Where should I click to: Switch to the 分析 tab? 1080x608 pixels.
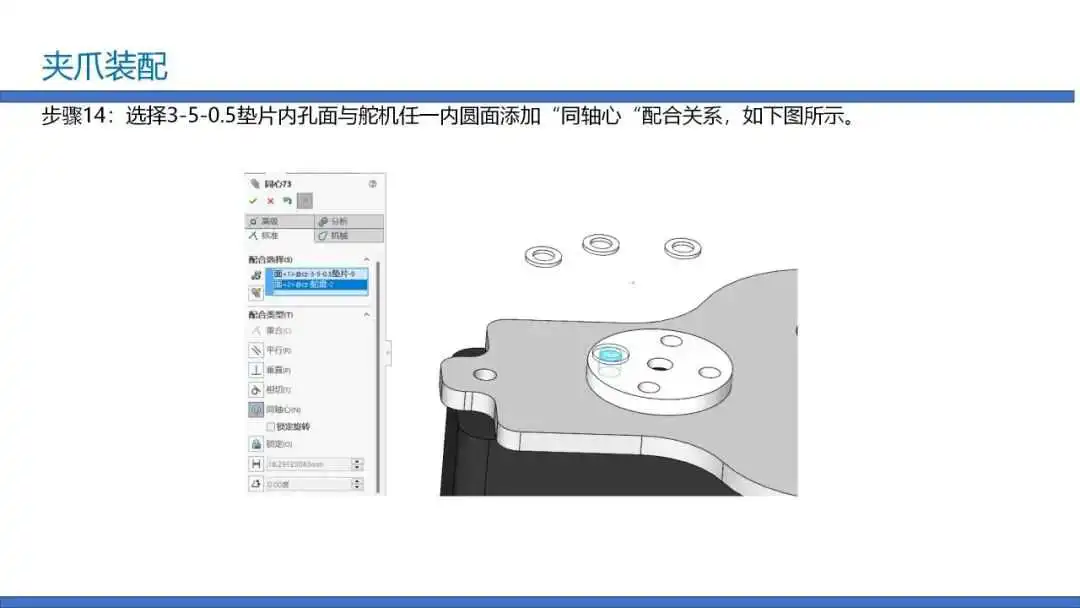349,221
